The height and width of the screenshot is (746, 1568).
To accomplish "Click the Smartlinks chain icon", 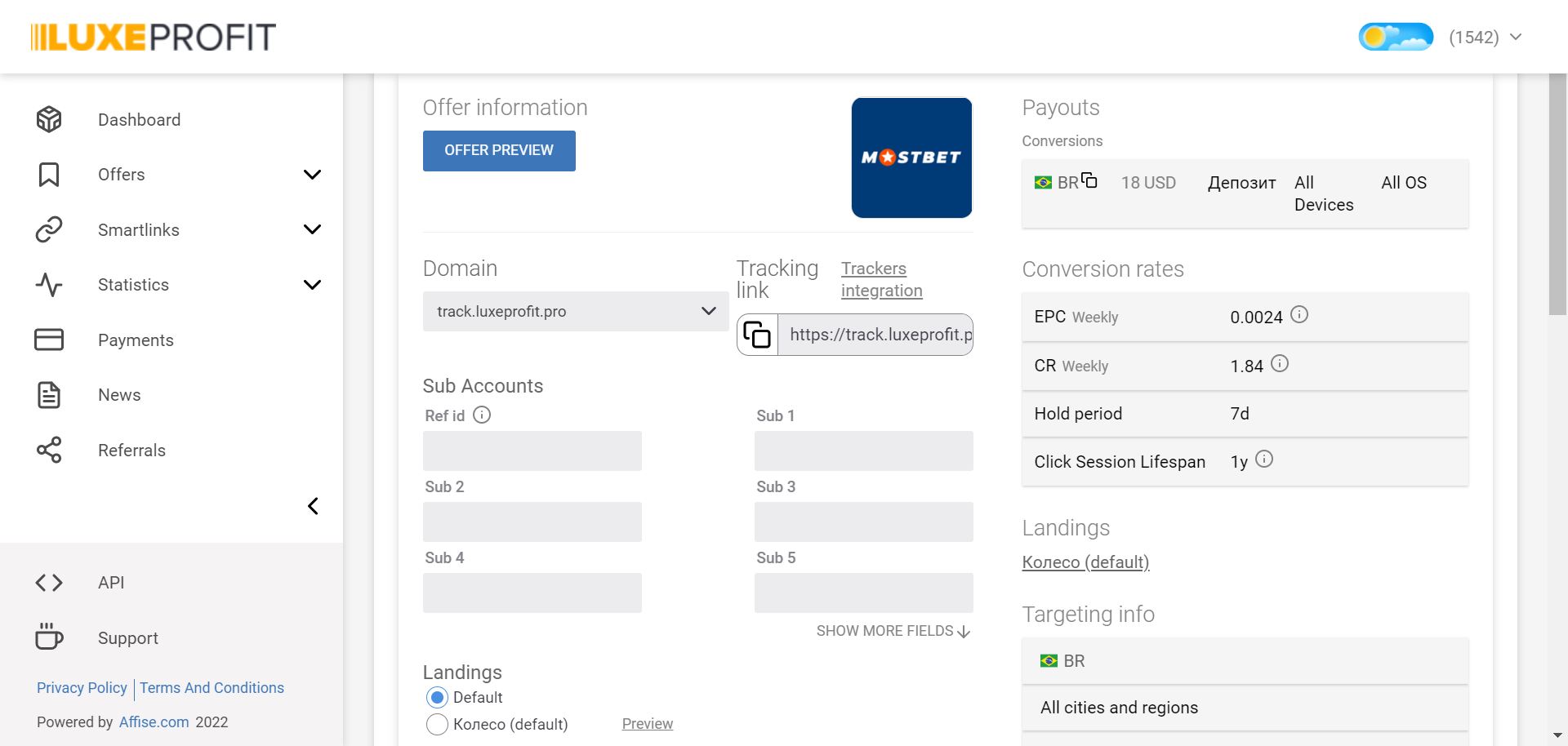I will [x=49, y=229].
